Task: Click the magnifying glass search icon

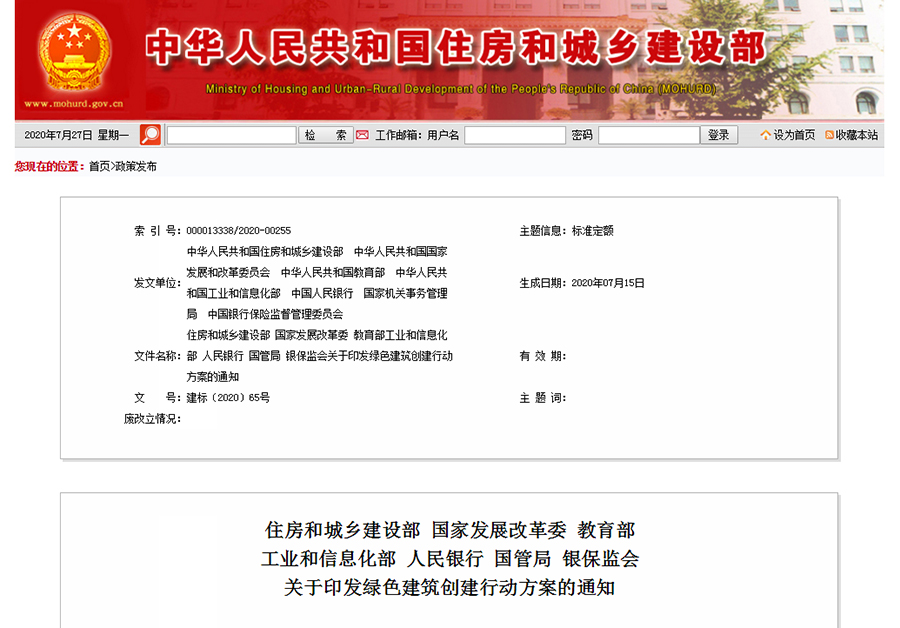Action: 150,132
